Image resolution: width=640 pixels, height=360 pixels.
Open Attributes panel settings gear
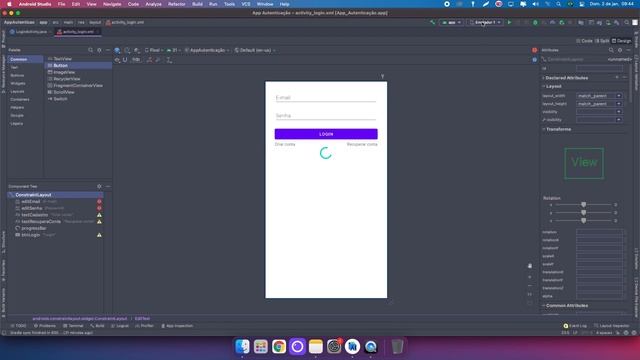coord(620,50)
